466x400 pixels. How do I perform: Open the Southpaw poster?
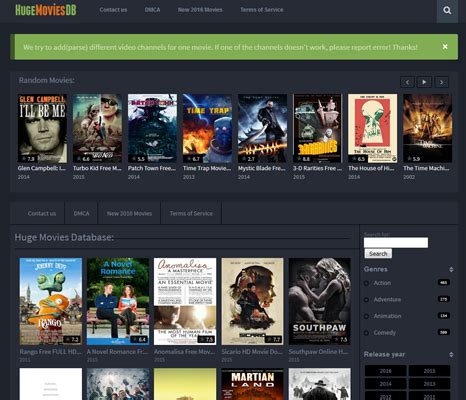tap(320, 301)
